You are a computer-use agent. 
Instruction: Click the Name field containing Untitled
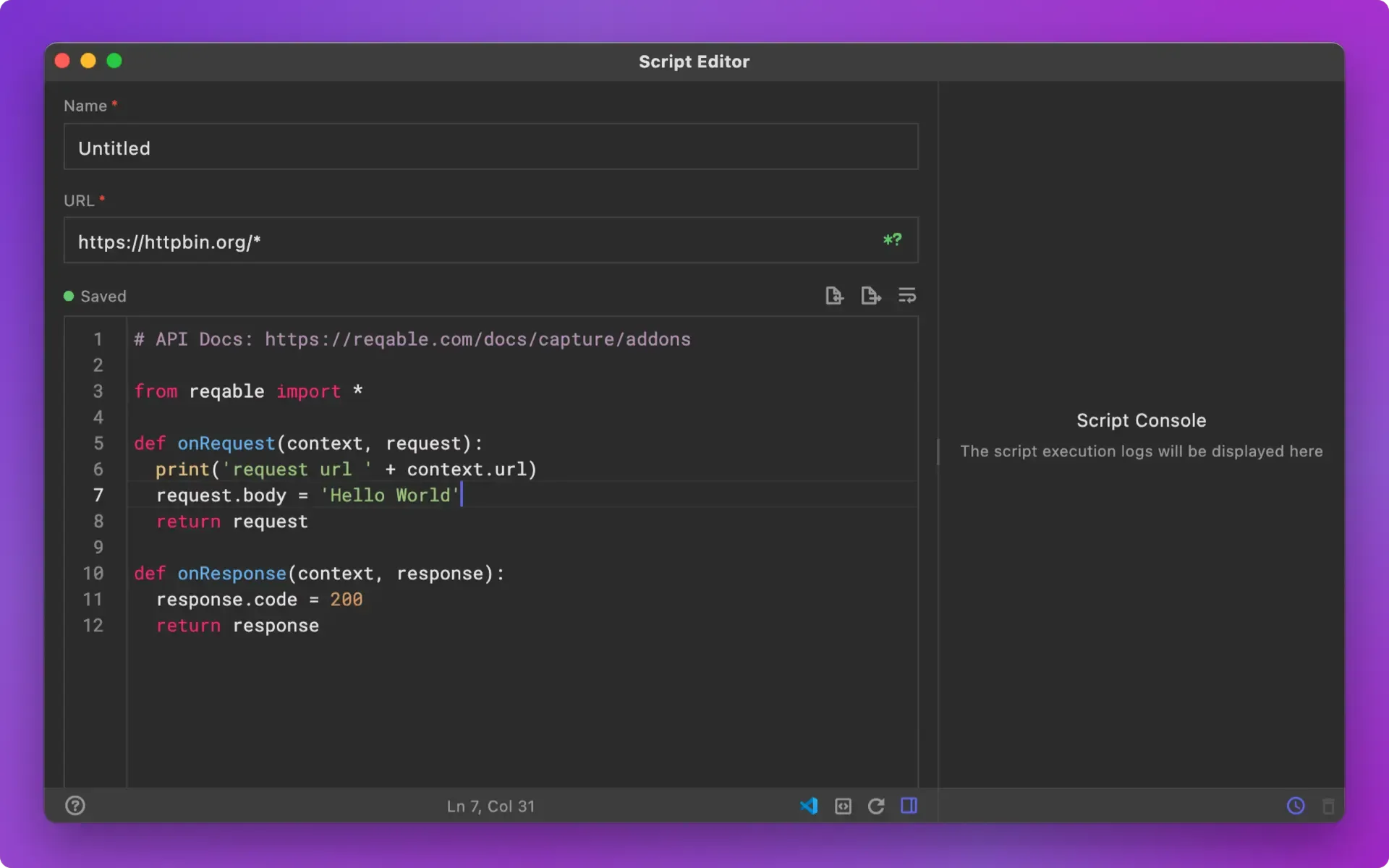490,147
